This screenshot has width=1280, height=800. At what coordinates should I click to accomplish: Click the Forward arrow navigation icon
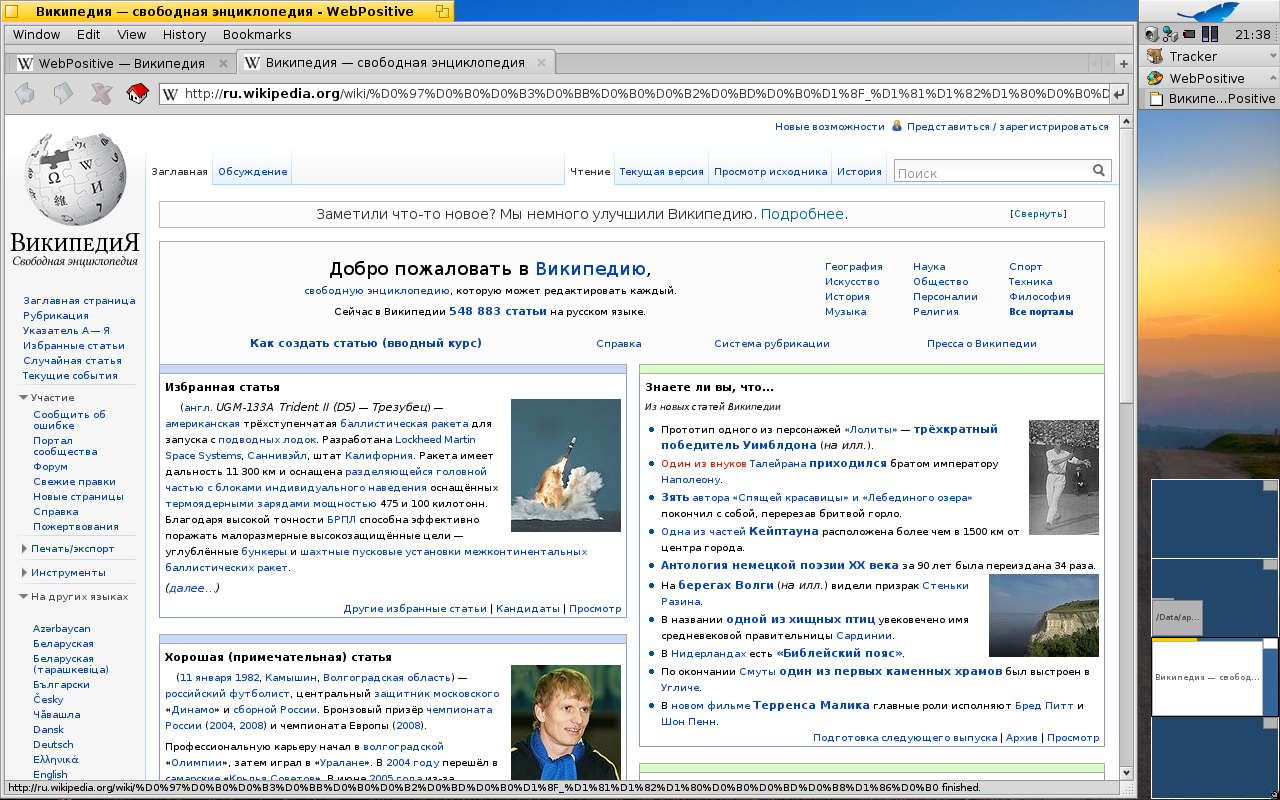(x=63, y=94)
